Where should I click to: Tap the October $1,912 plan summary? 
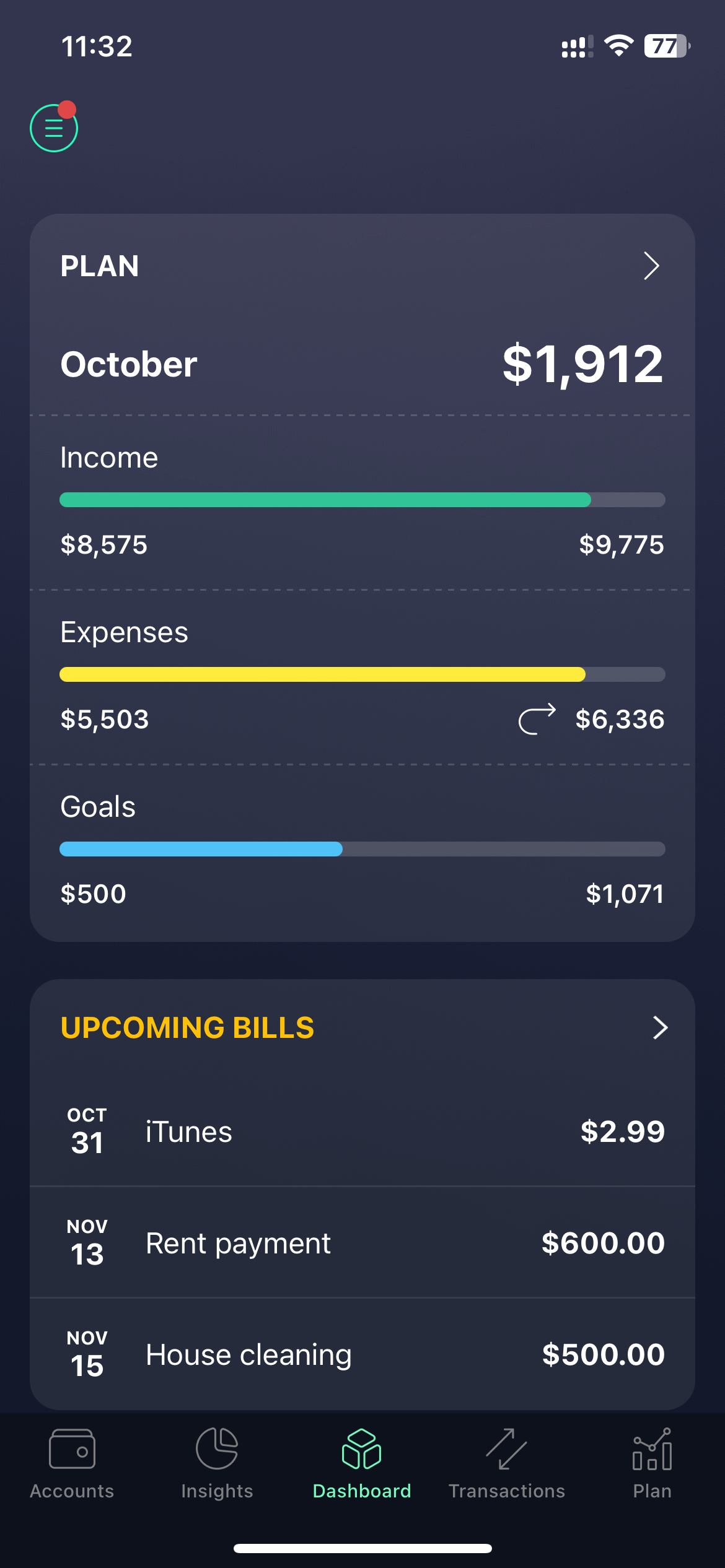362,364
